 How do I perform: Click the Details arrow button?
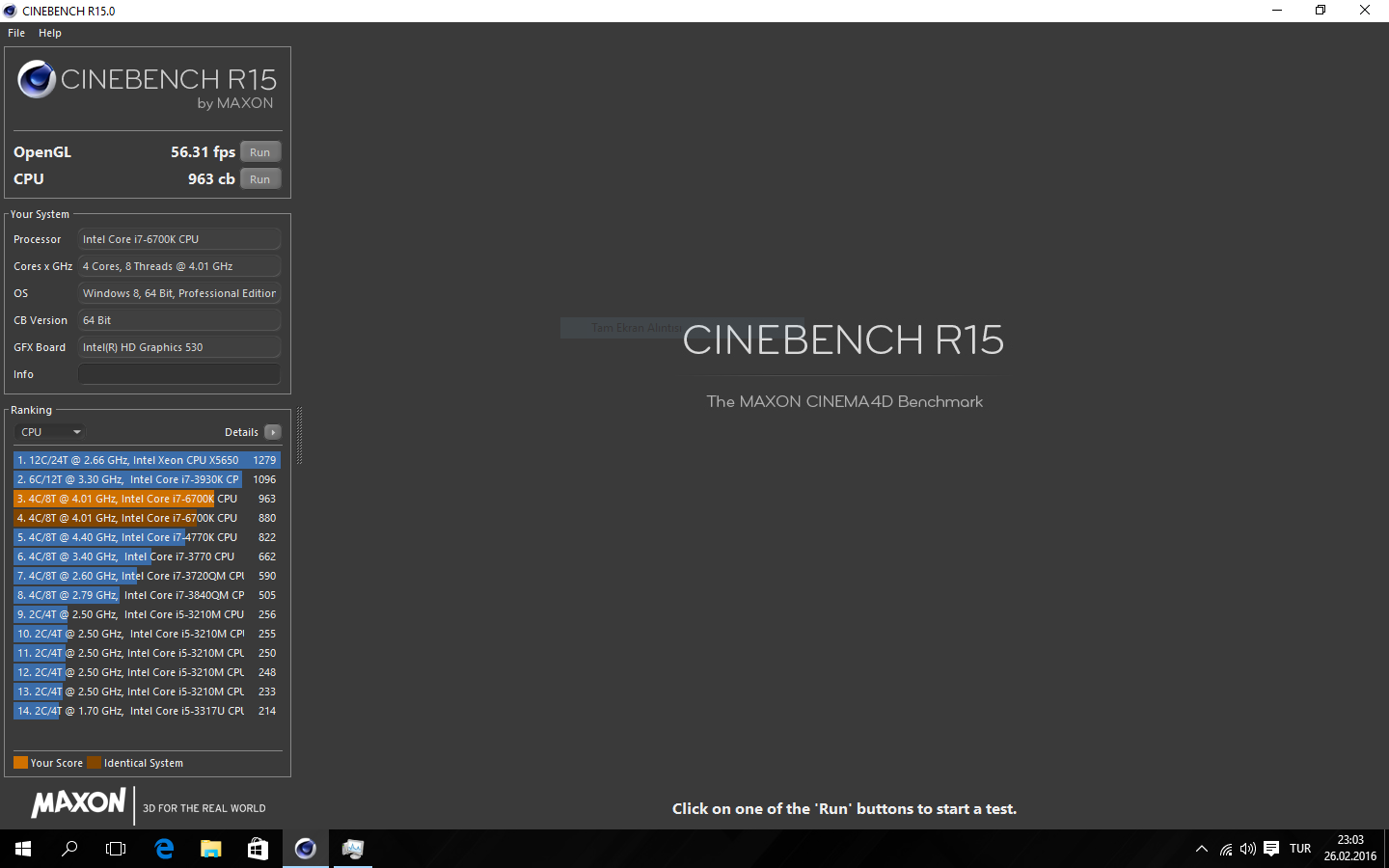click(273, 432)
